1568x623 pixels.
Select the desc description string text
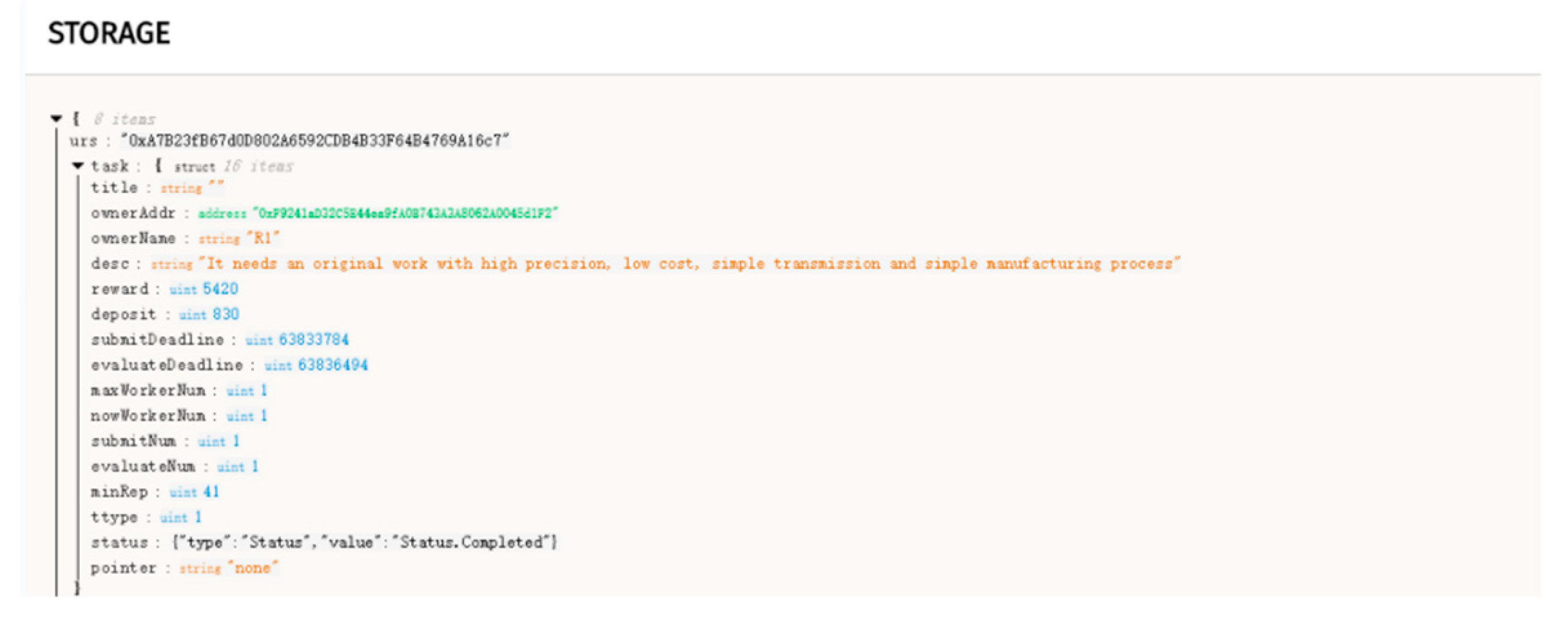(x=688, y=264)
